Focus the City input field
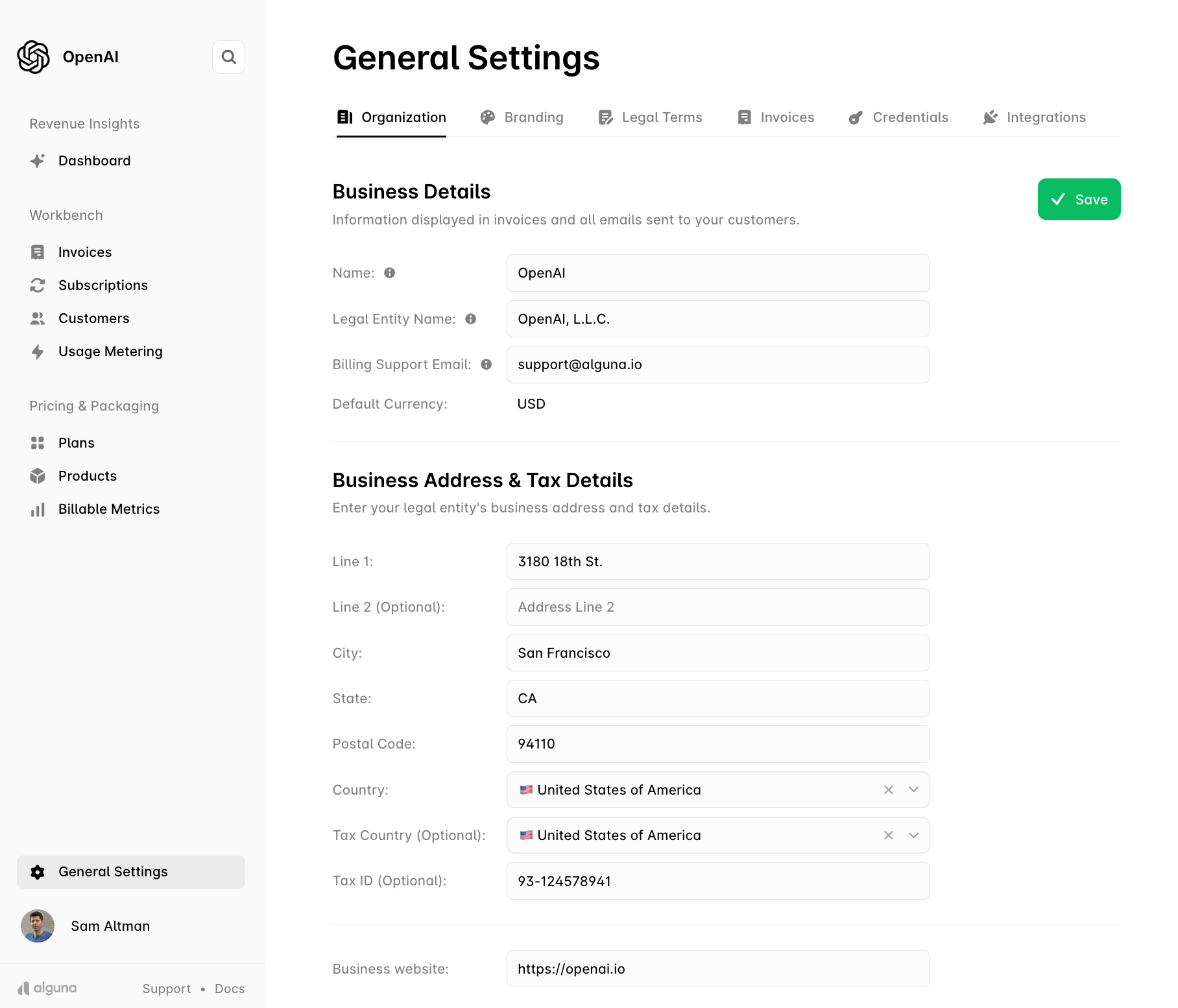This screenshot has height=1008, width=1178. 718,653
